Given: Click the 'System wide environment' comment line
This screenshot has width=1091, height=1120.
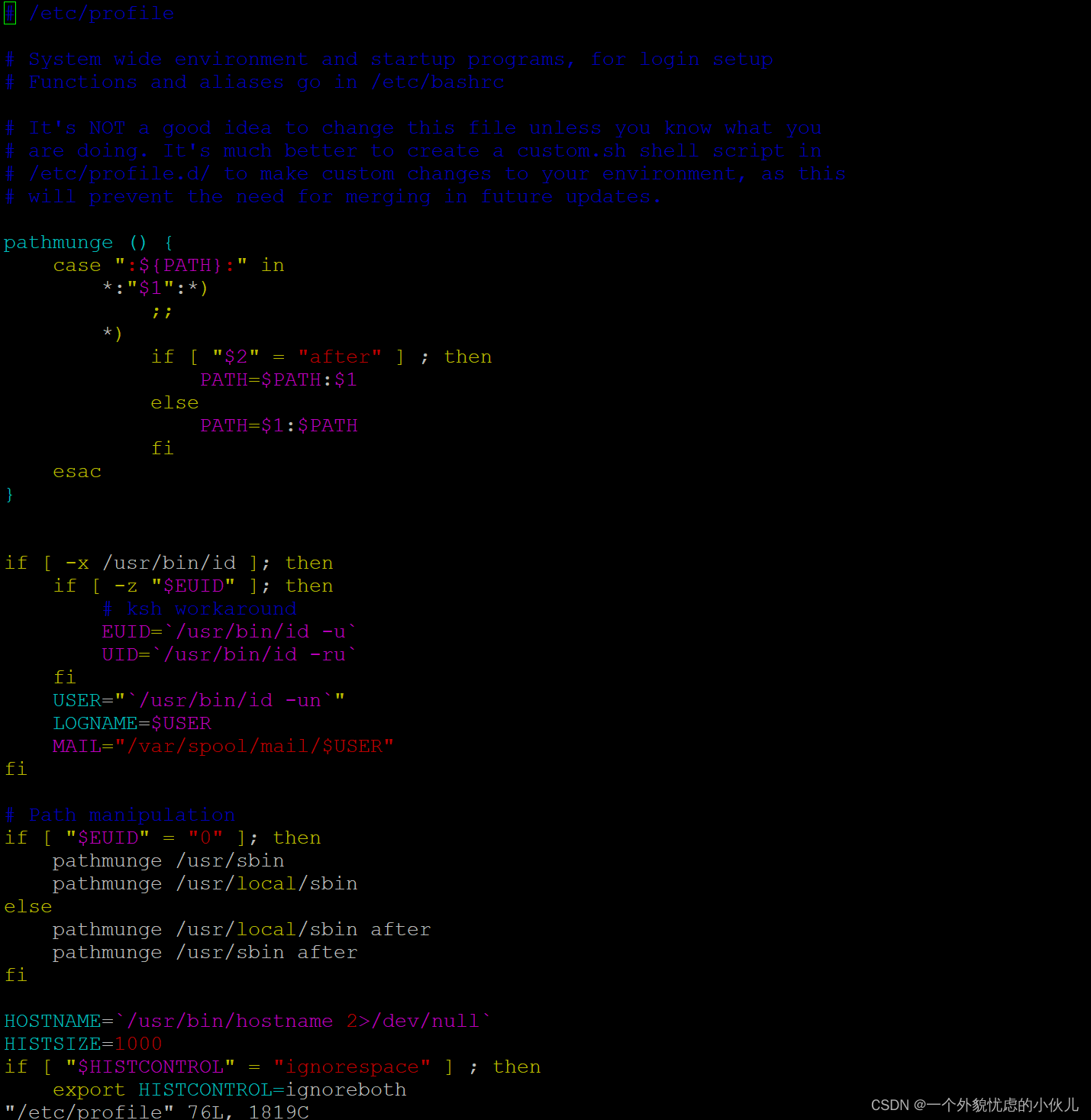Looking at the screenshot, I should (389, 60).
